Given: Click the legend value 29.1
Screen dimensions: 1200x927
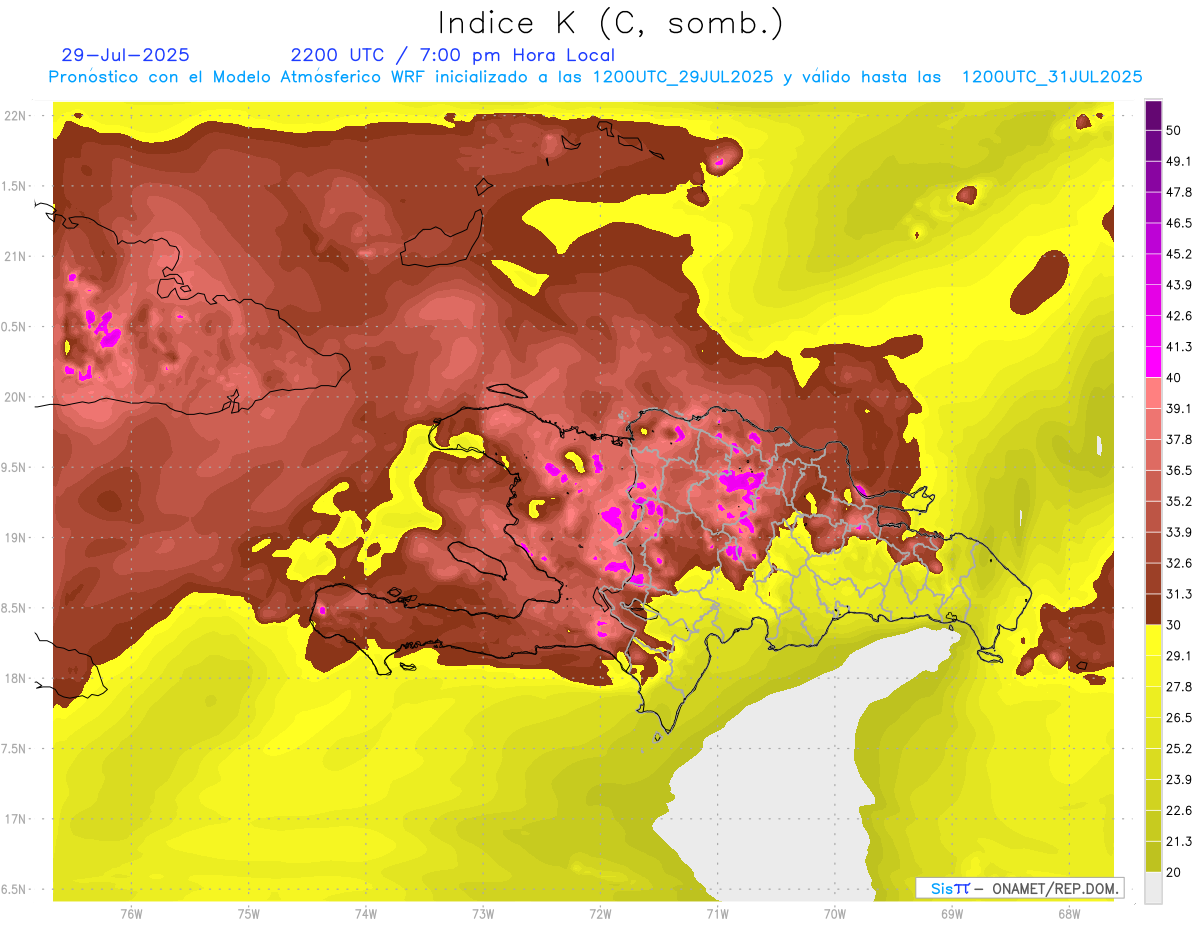Looking at the screenshot, I should (x=1178, y=656).
